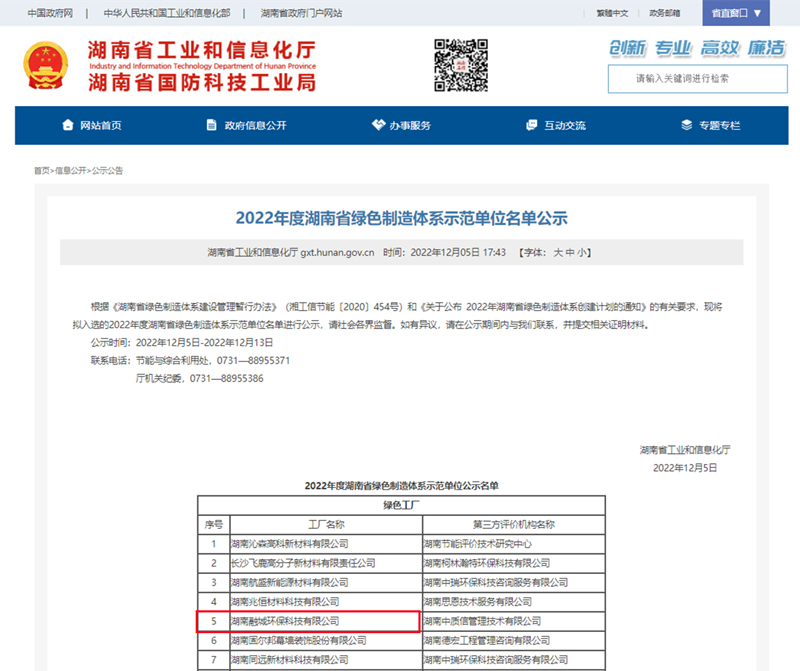
Task: Click the publish time 2022年12月05日 17:43
Action: (458, 253)
